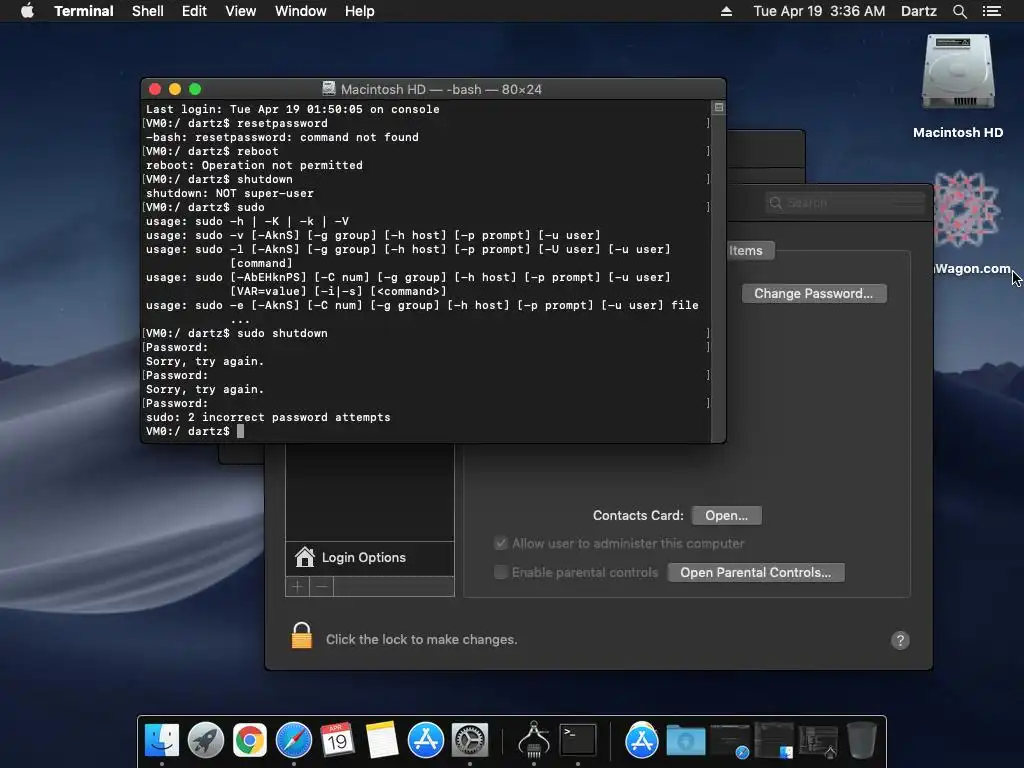The height and width of the screenshot is (768, 1024).
Task: Click "sudo: 2 incorrect password attempts" line
Action: point(268,417)
